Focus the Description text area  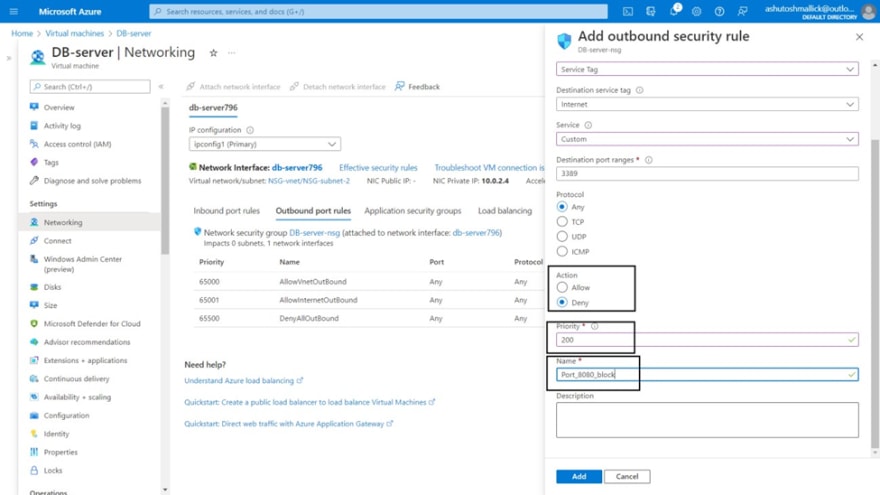coord(707,420)
